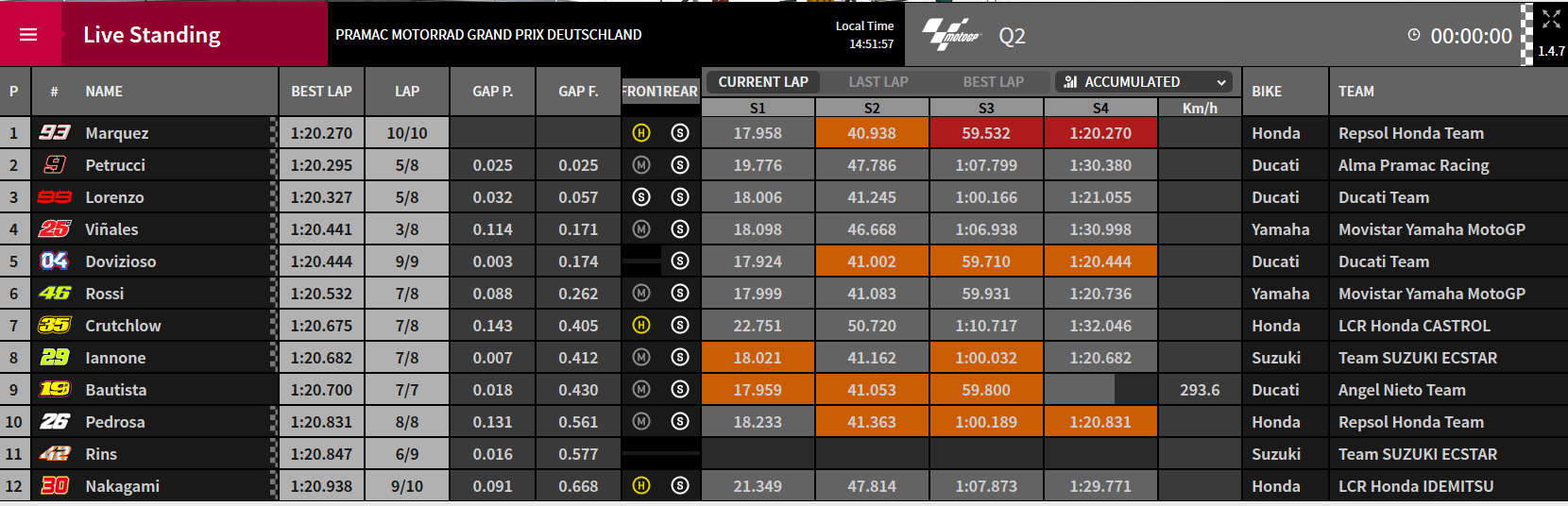The image size is (1568, 506).
Task: Click Lorenzo's soft front tyre icon
Action: click(641, 197)
